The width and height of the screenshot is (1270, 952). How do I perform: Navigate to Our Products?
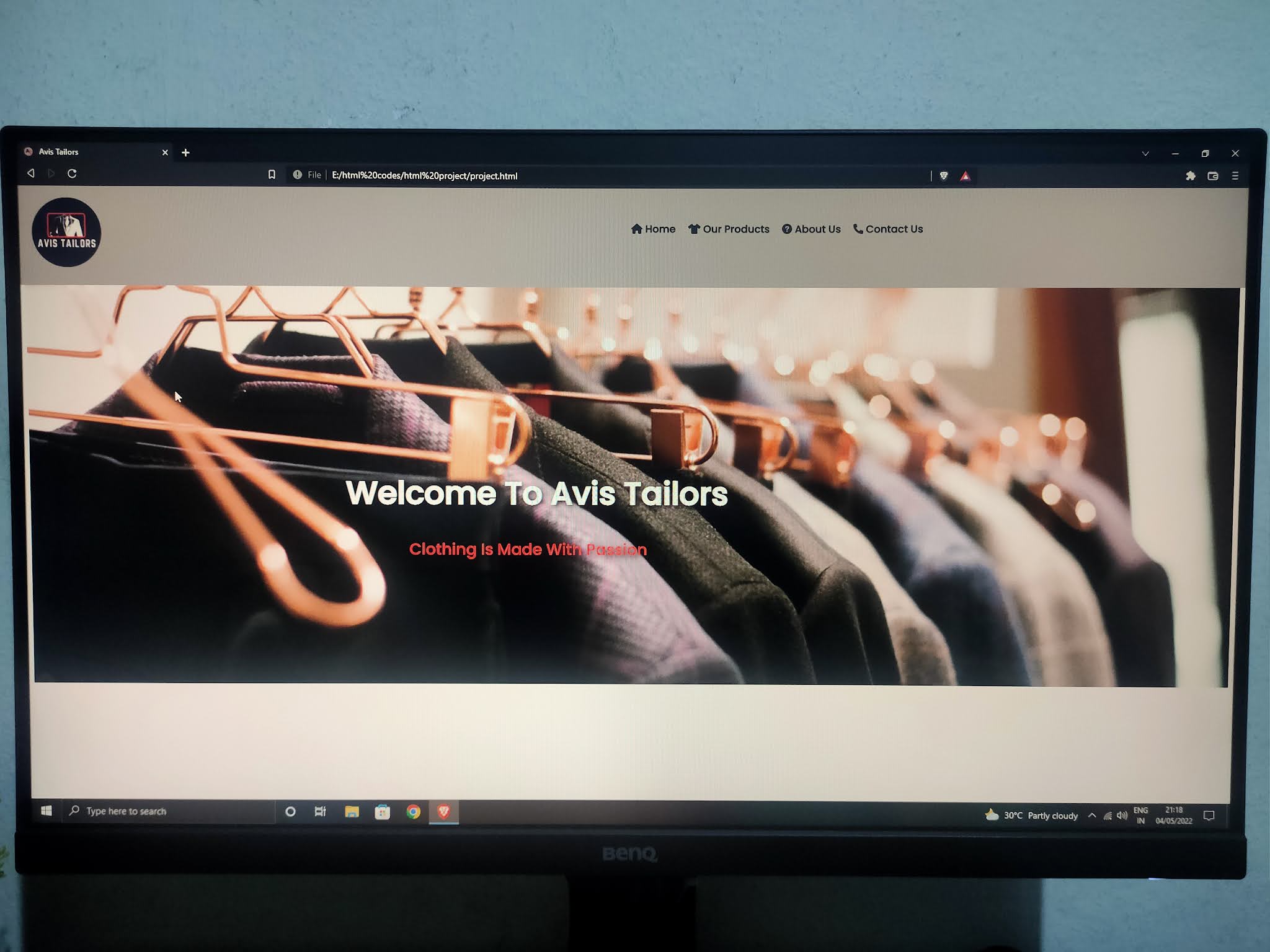[x=735, y=229]
